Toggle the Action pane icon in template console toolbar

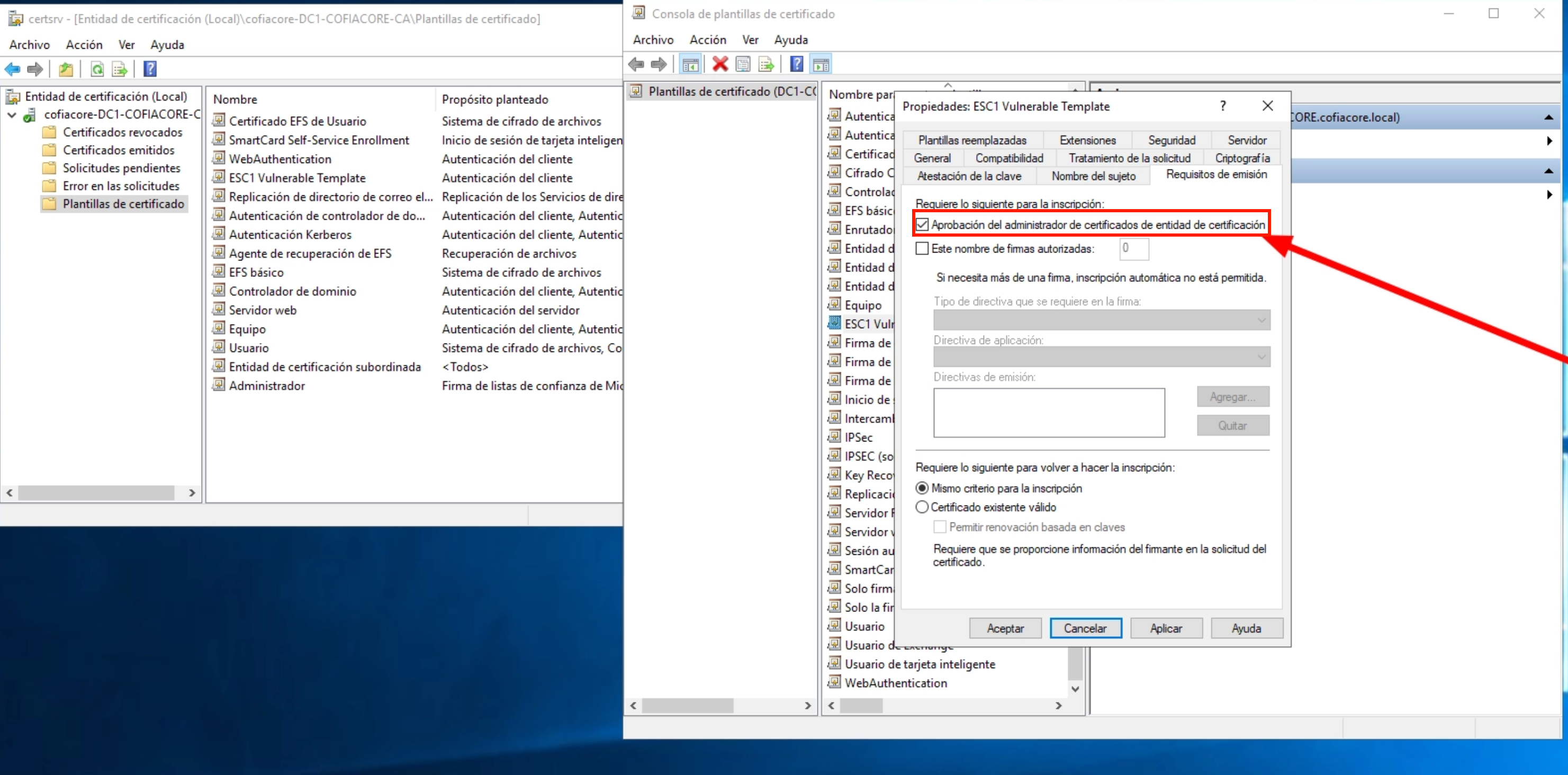[x=821, y=64]
